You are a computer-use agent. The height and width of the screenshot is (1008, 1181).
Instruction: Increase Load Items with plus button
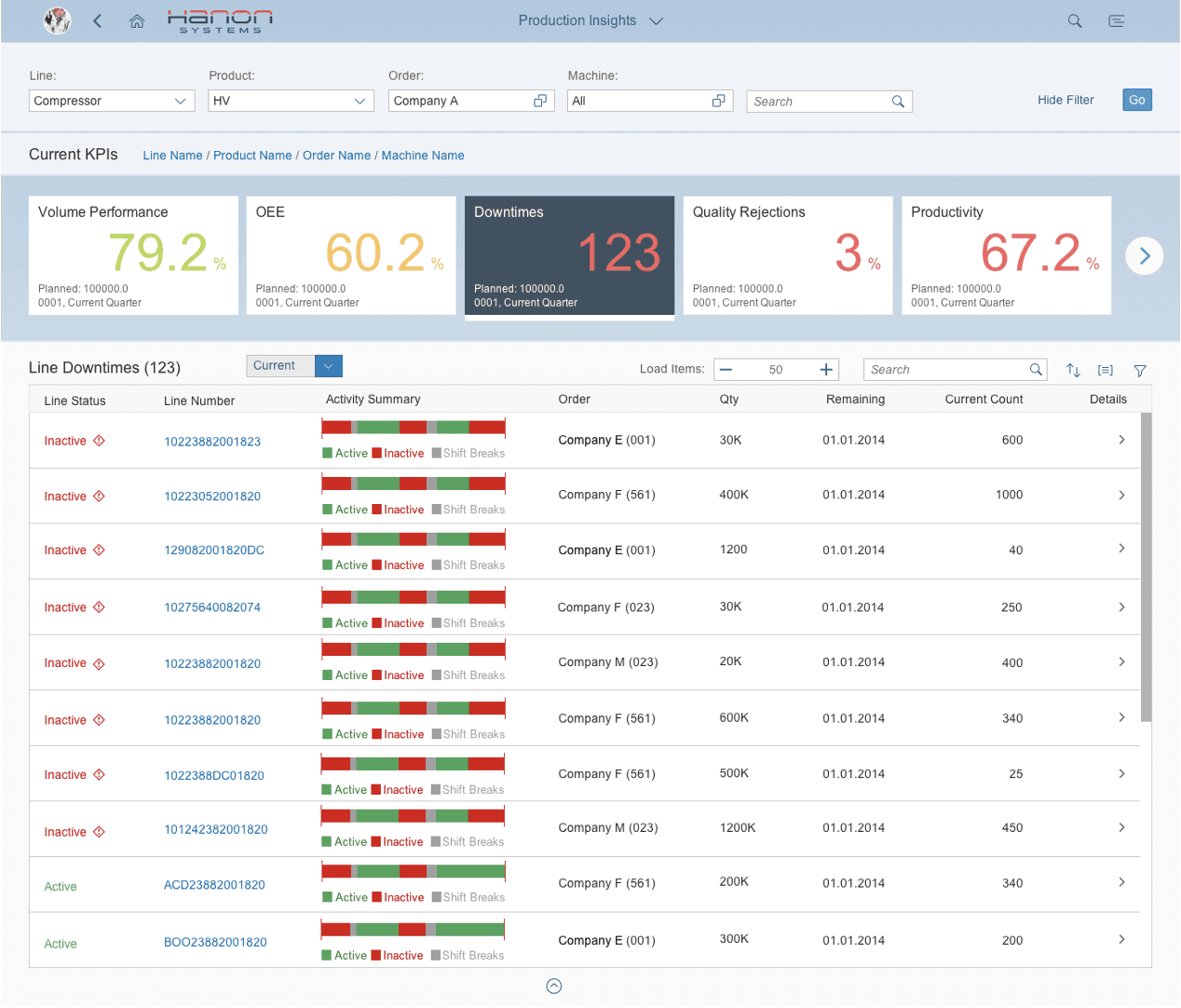tap(826, 370)
